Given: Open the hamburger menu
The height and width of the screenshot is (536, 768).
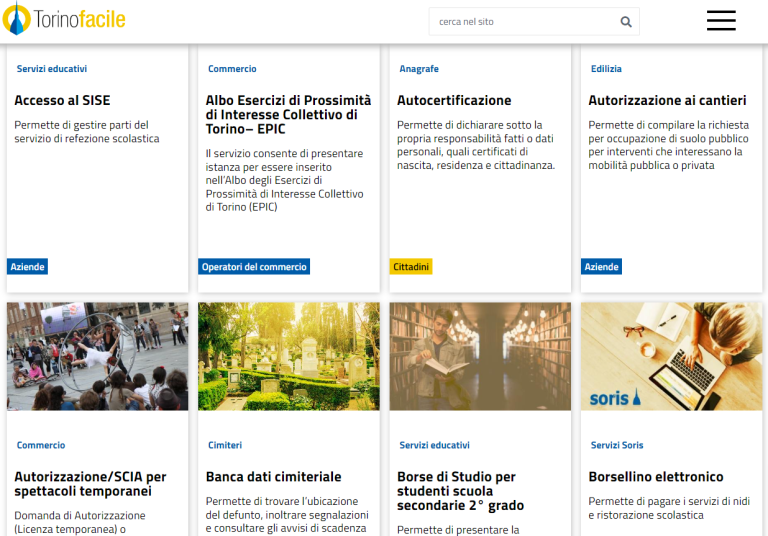Looking at the screenshot, I should pyautogui.click(x=720, y=21).
